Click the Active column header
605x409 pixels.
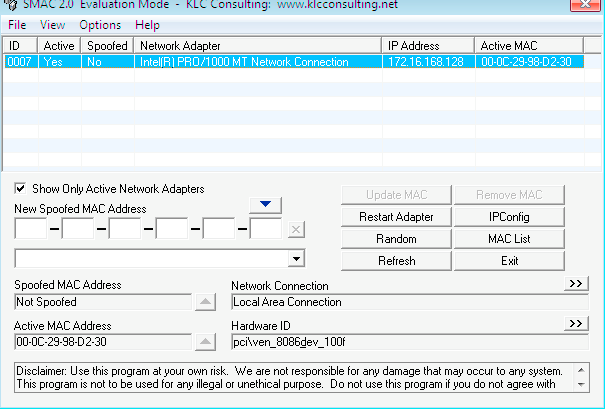click(59, 46)
